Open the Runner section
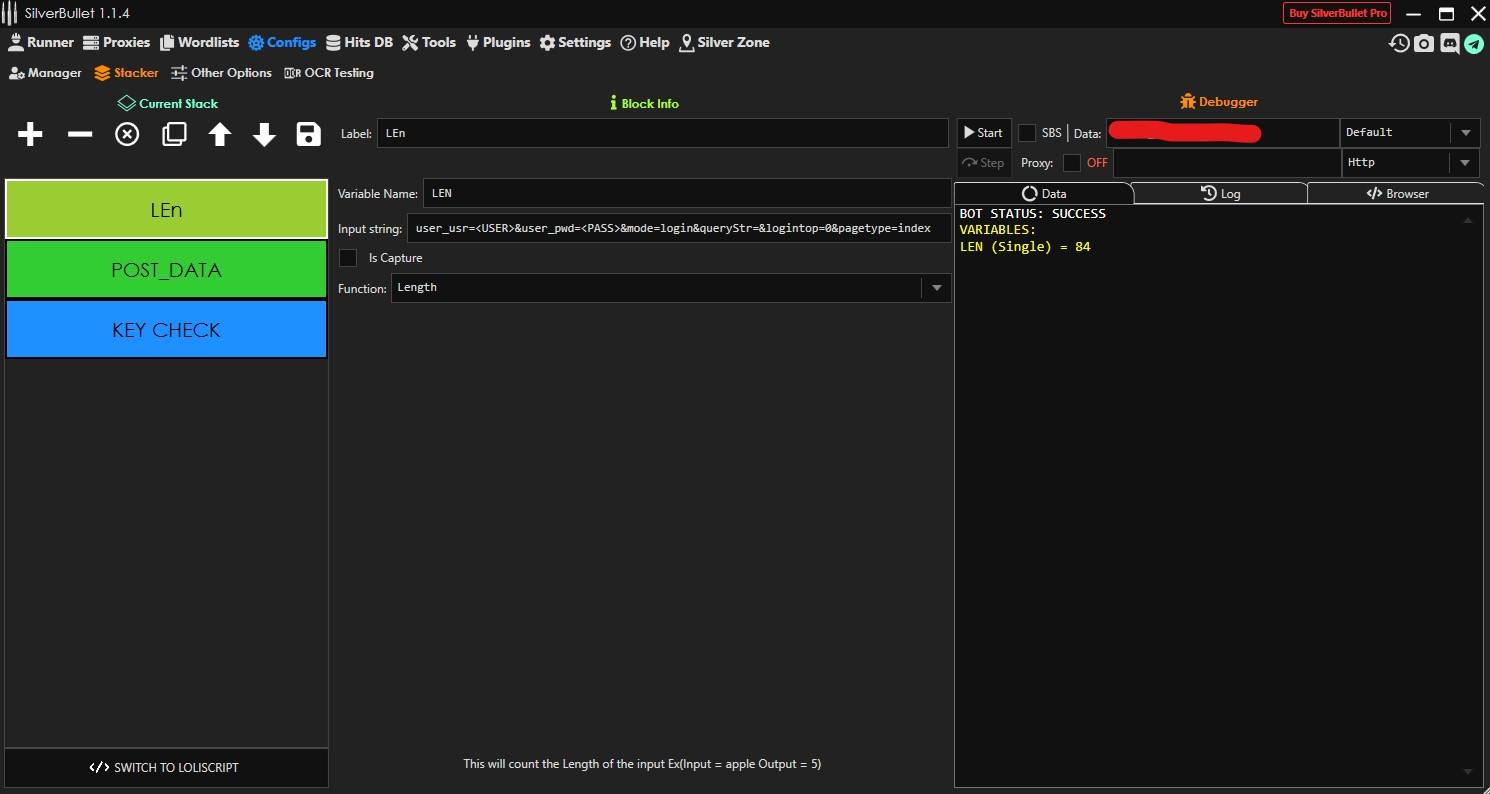The image size is (1490, 794). [41, 42]
